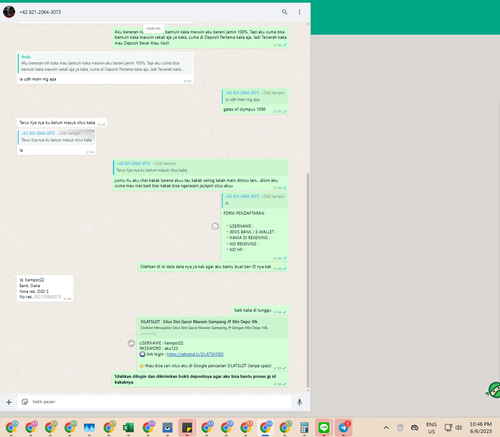500x437 pixels.
Task: Open the SILATSLOT link preview card
Action: (213, 327)
